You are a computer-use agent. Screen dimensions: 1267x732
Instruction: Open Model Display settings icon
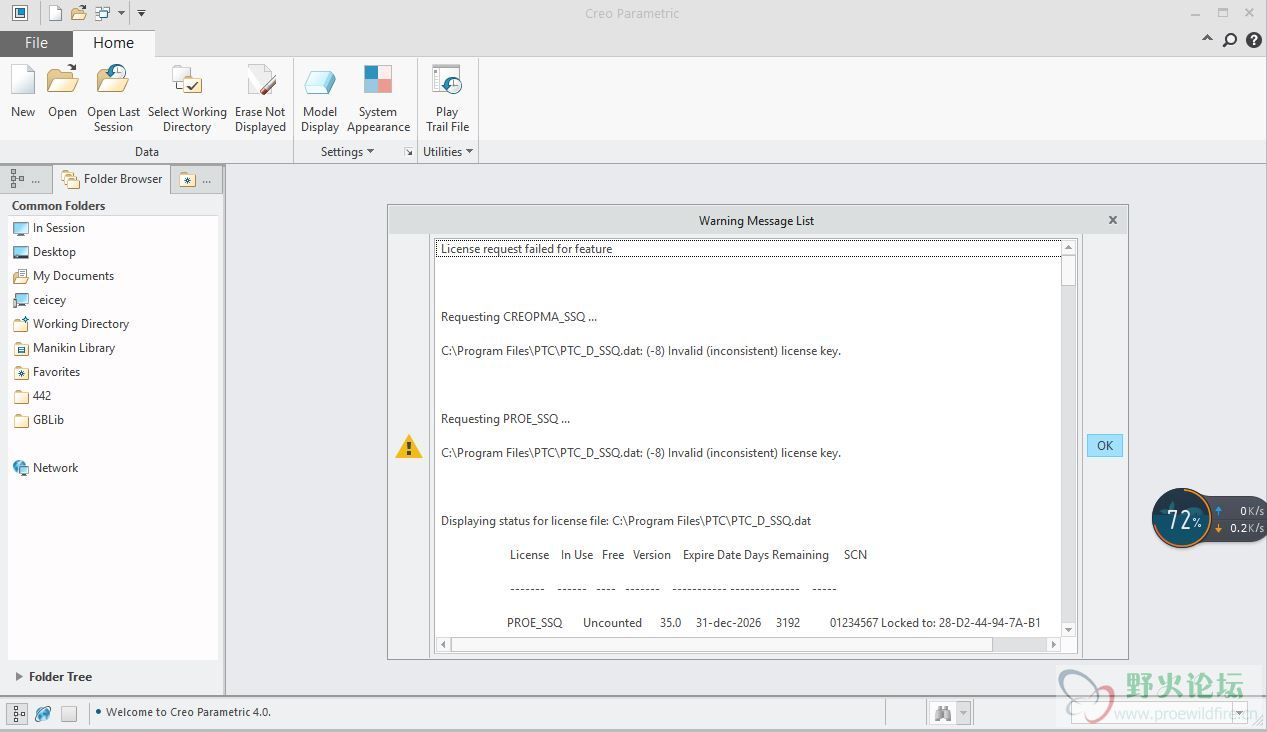[320, 81]
